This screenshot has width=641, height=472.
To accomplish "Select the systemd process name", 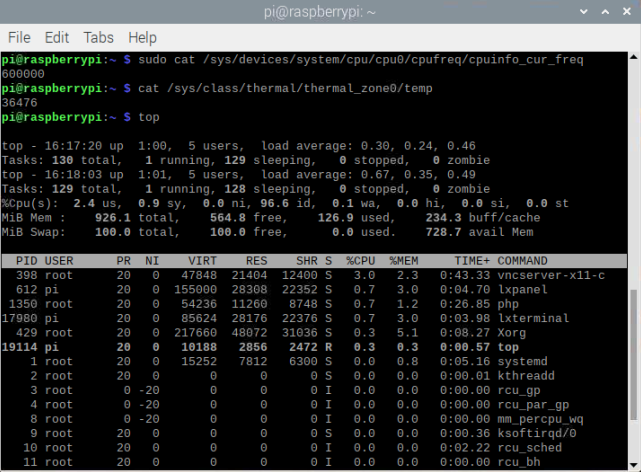I will (x=522, y=361).
